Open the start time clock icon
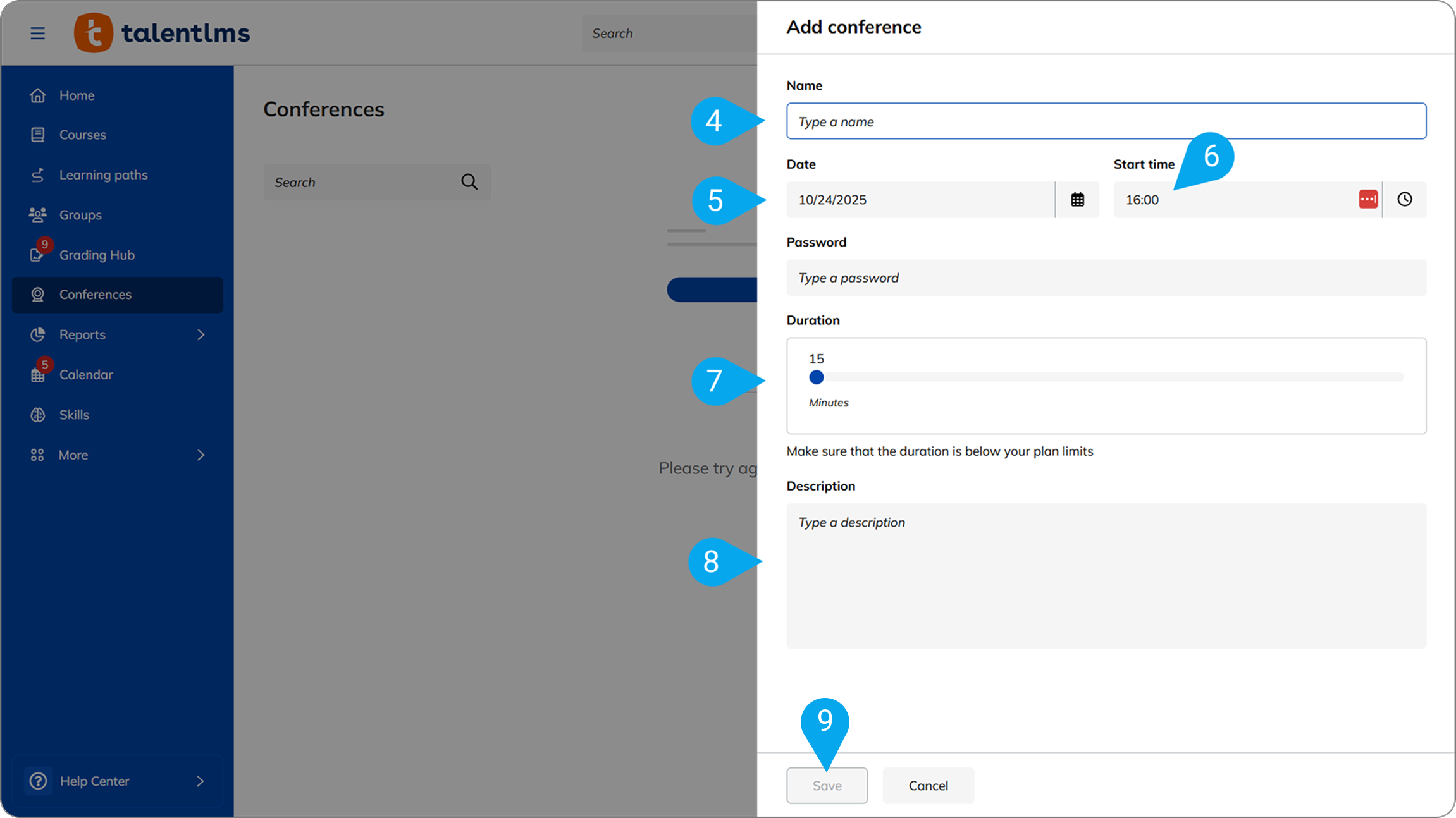1456x818 pixels. click(x=1404, y=200)
